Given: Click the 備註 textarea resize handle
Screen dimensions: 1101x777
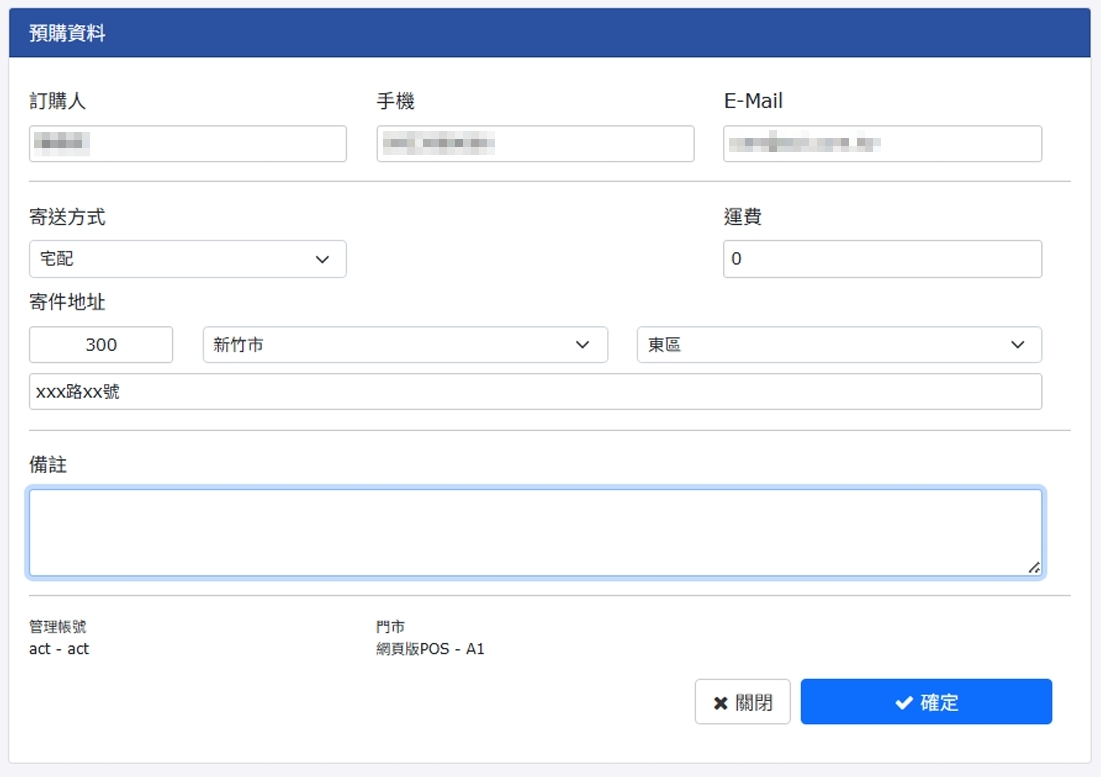Looking at the screenshot, I should pos(1033,568).
